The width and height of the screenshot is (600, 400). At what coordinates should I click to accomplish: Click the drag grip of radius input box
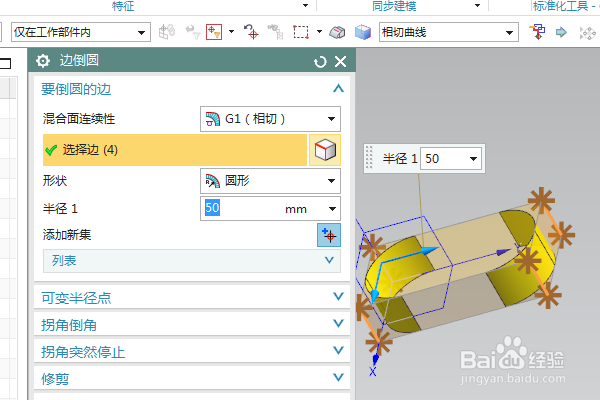pyautogui.click(x=369, y=158)
